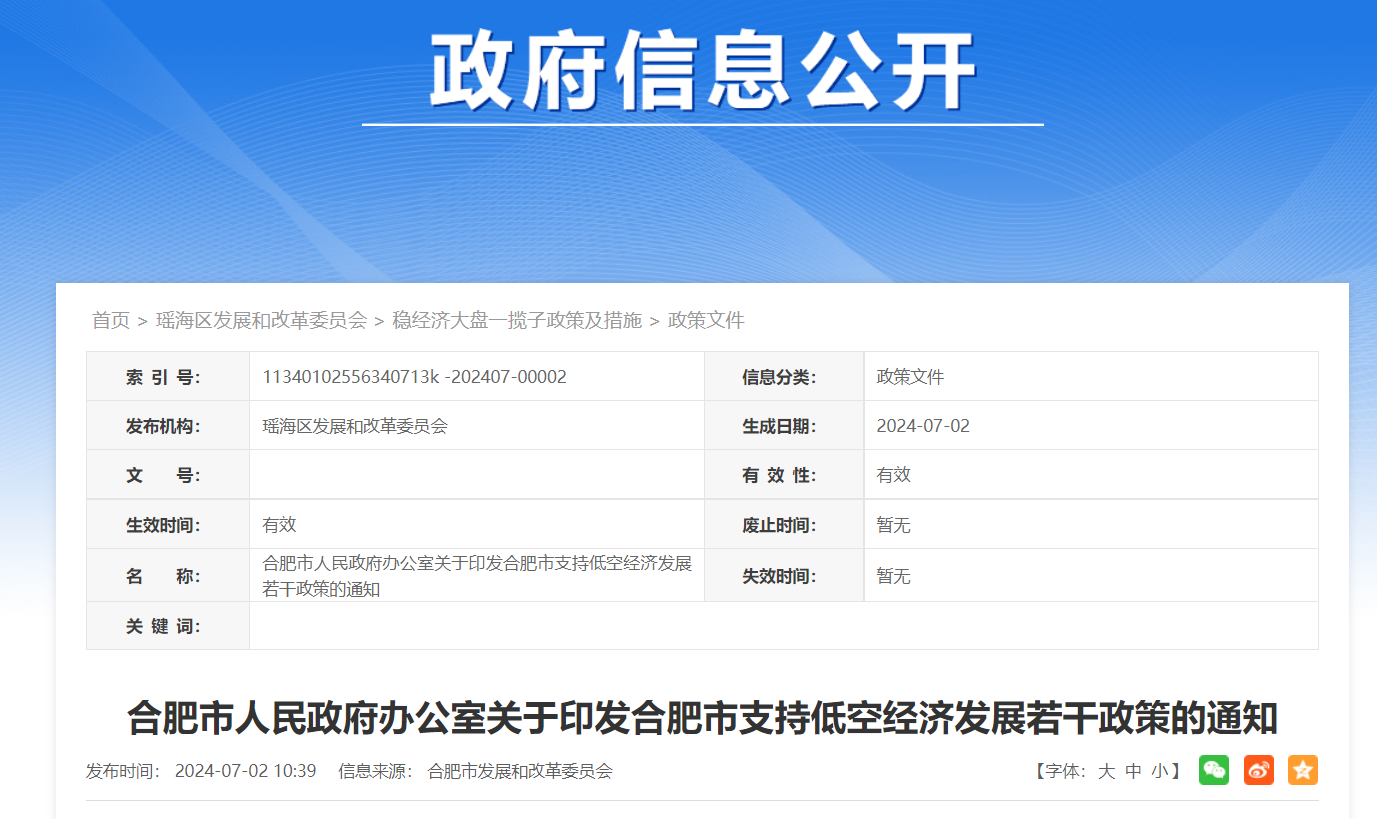Set font size to 中 (medium)
1377x819 pixels.
tap(1133, 771)
